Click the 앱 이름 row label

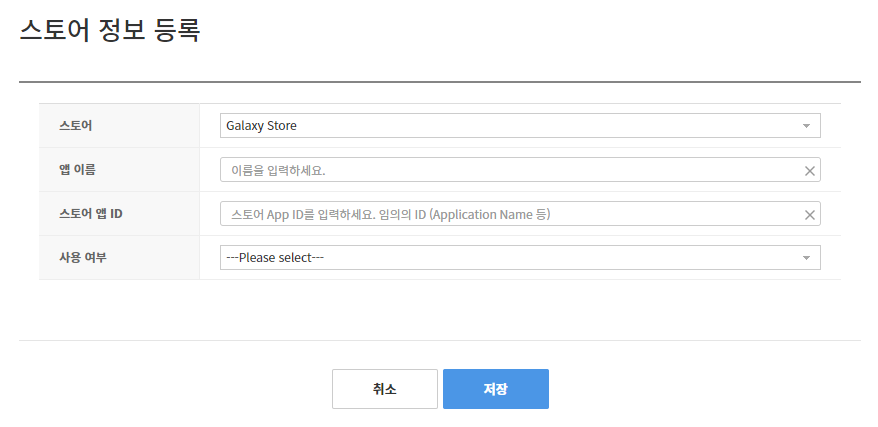click(x=77, y=170)
